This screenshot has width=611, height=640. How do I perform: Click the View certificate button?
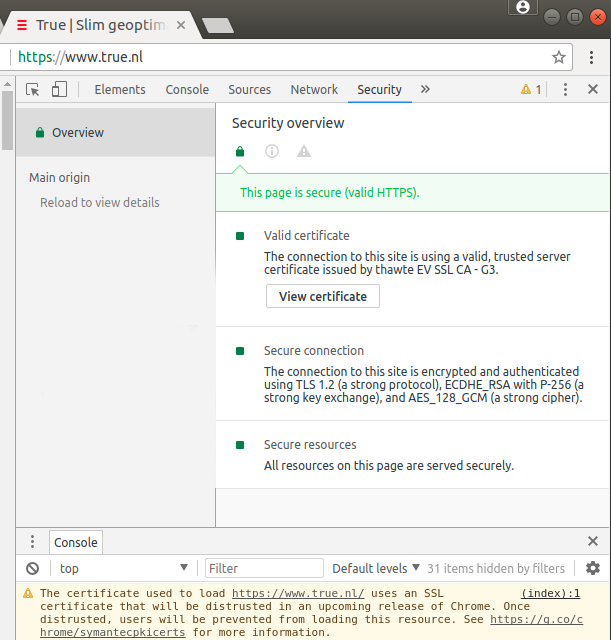323,296
